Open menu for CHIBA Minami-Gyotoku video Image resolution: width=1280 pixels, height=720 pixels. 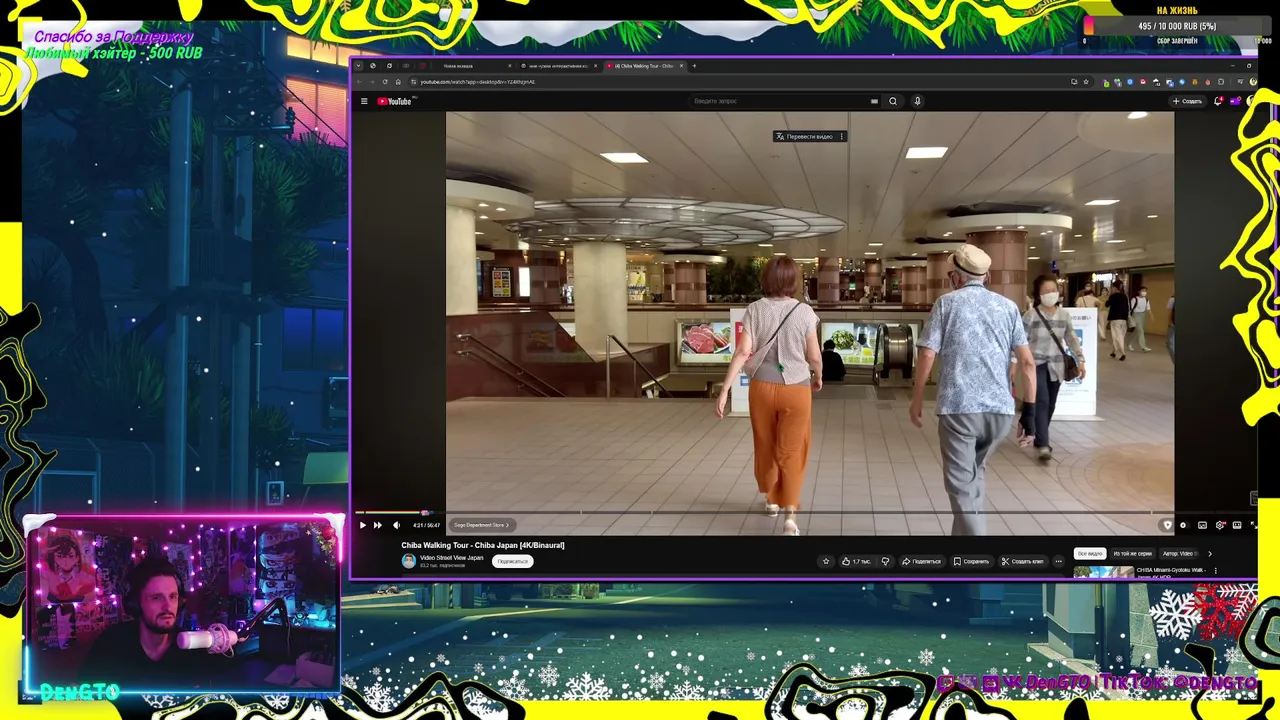coord(1216,571)
